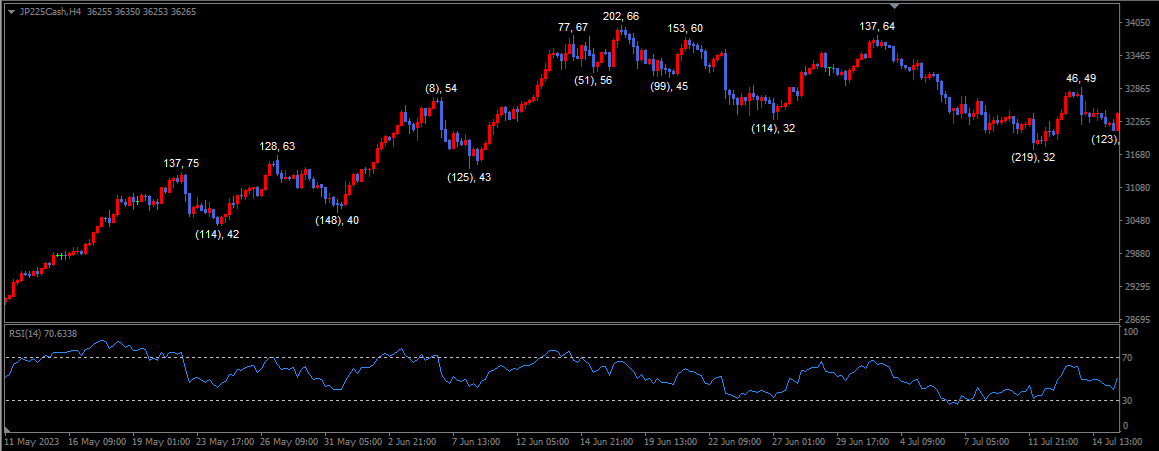Click the swing label "137, 64"
This screenshot has width=1159, height=451.
point(877,26)
